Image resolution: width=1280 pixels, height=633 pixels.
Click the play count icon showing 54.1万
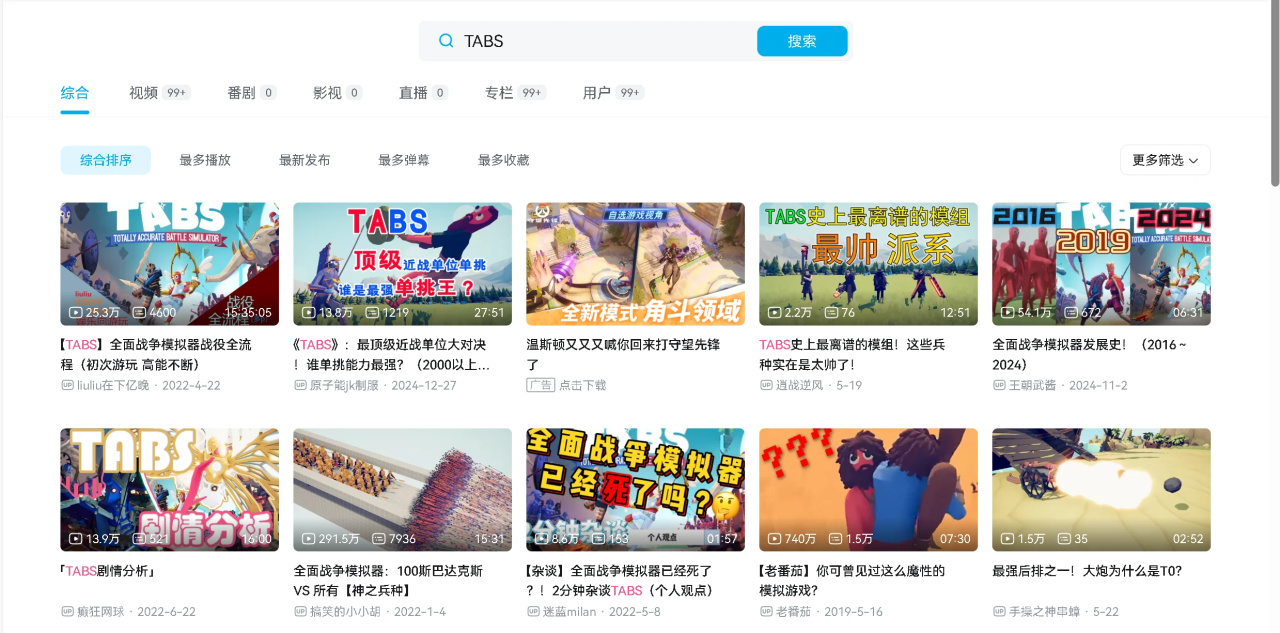pos(1008,313)
